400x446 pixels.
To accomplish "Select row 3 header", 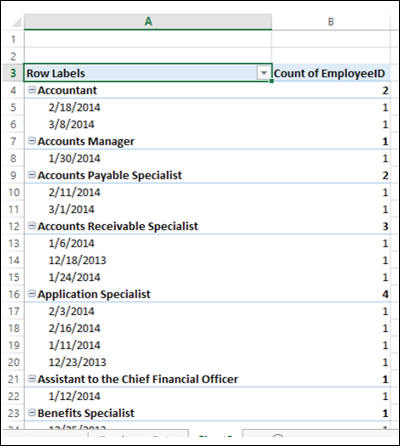I will (13, 73).
